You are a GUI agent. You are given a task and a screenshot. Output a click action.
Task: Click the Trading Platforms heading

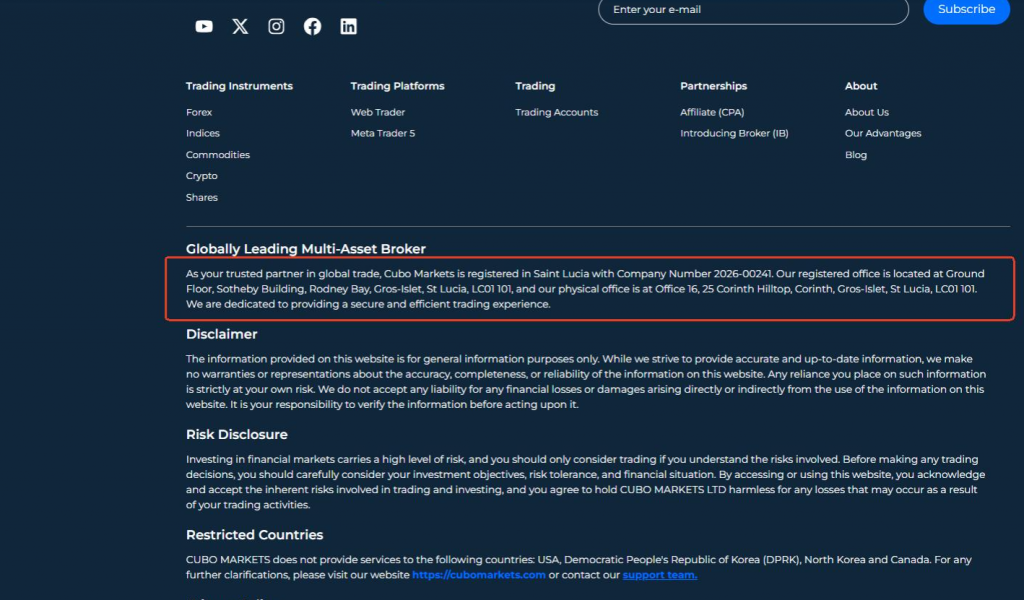397,86
